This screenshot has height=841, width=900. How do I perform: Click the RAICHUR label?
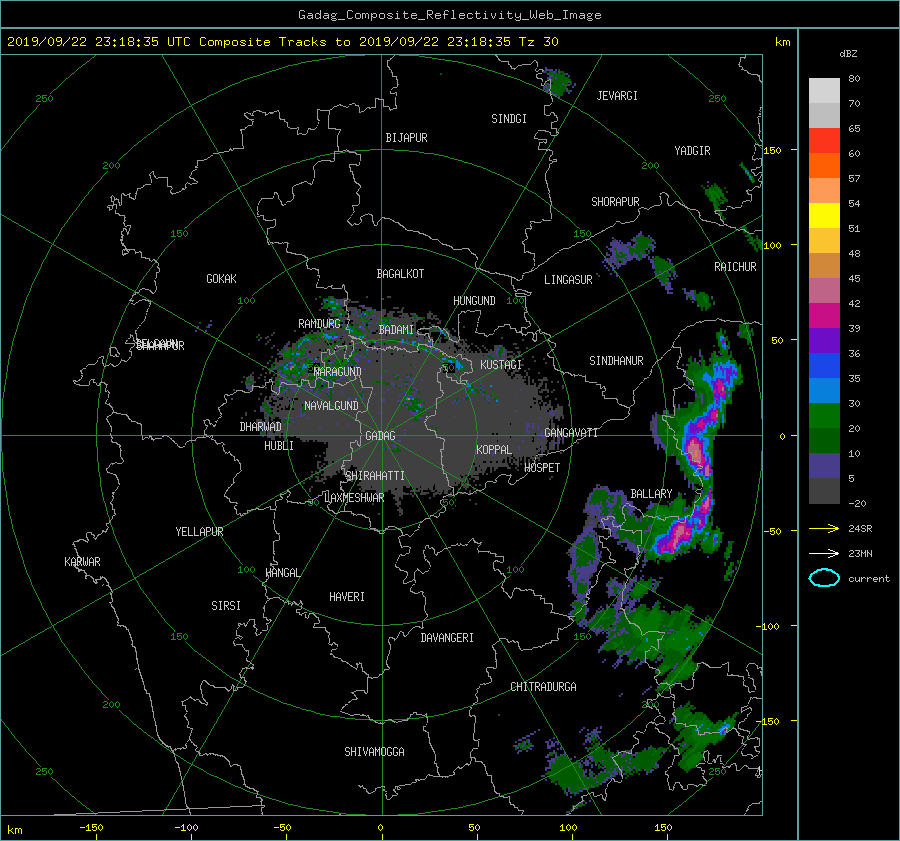coord(735,267)
